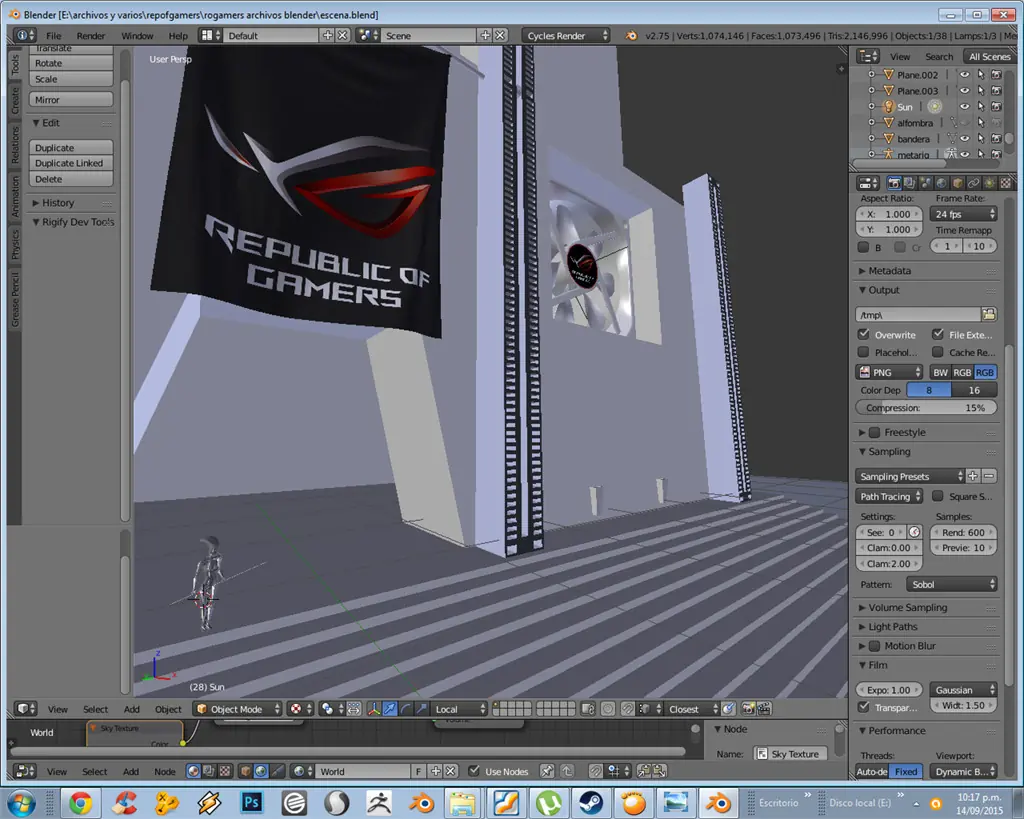Viewport: 1024px width, 819px height.
Task: Remove sampling preset with minus icon
Action: click(x=989, y=476)
